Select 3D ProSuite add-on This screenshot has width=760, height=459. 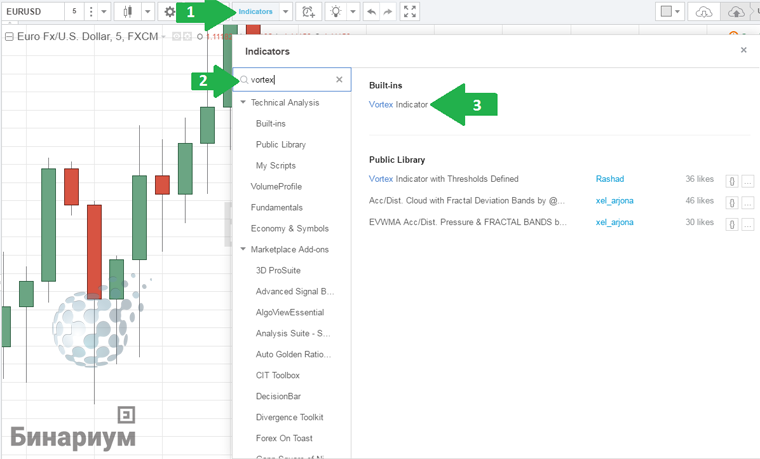coord(278,270)
